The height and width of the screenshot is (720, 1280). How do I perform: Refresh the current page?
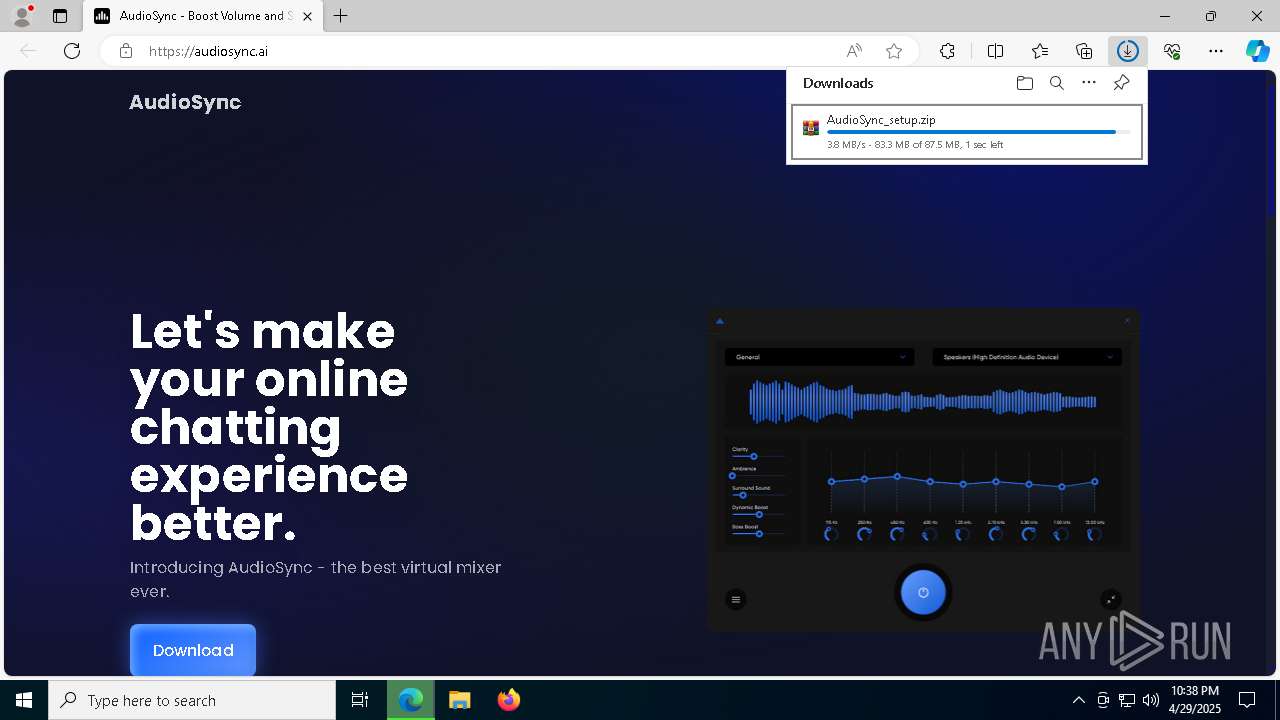(x=72, y=51)
